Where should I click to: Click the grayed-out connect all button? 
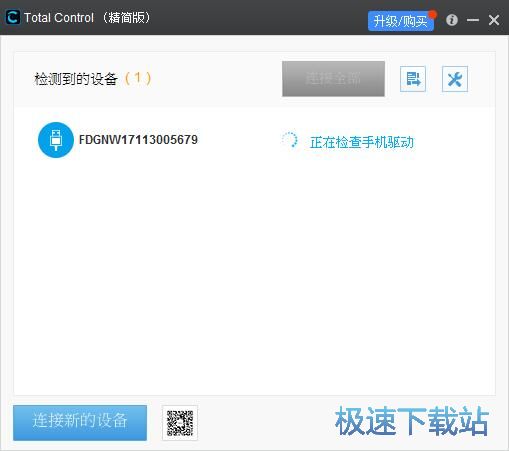333,79
